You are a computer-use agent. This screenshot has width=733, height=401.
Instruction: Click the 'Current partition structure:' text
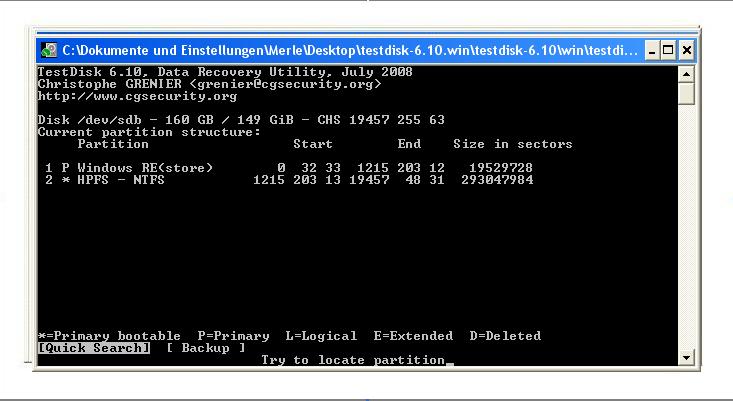(149, 132)
